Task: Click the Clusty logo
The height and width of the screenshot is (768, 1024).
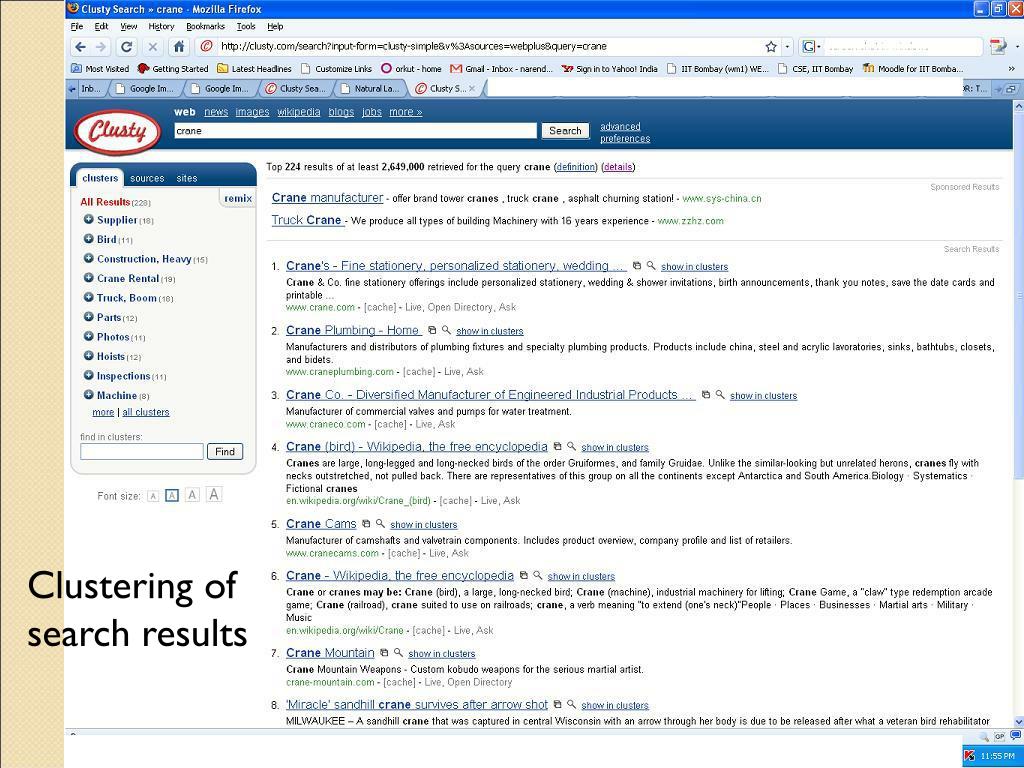Action: 118,131
